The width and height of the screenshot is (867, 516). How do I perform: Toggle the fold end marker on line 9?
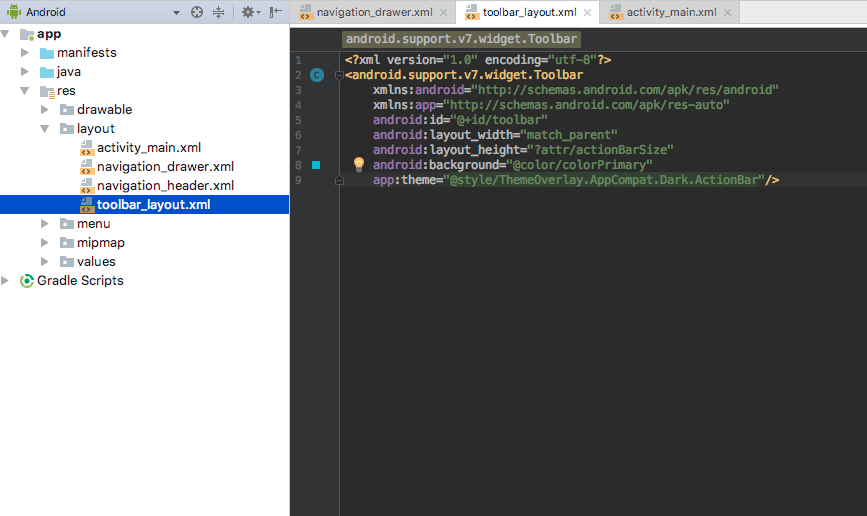[340, 180]
